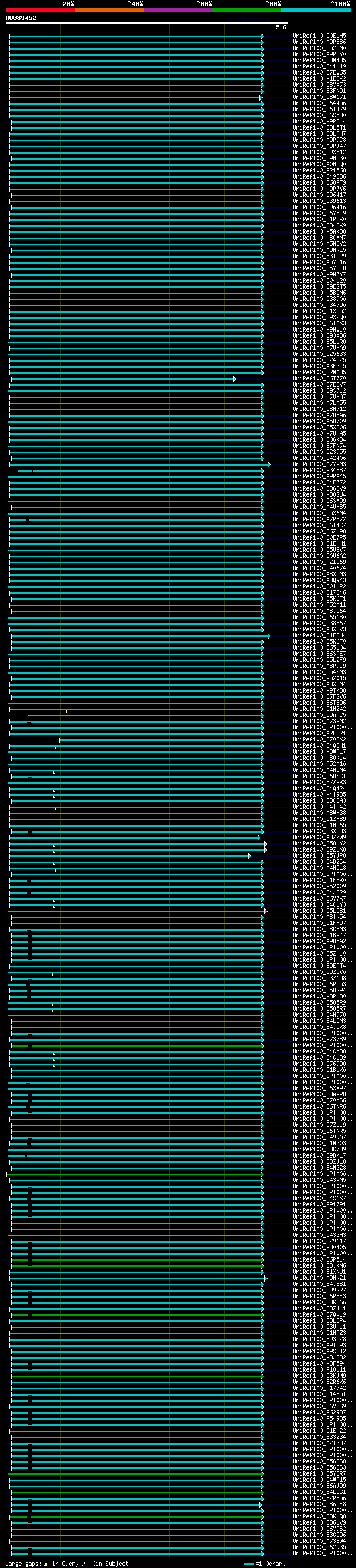Open the UniRef100_Q52UN0 entry
356x1568 pixels.
tap(319, 49)
